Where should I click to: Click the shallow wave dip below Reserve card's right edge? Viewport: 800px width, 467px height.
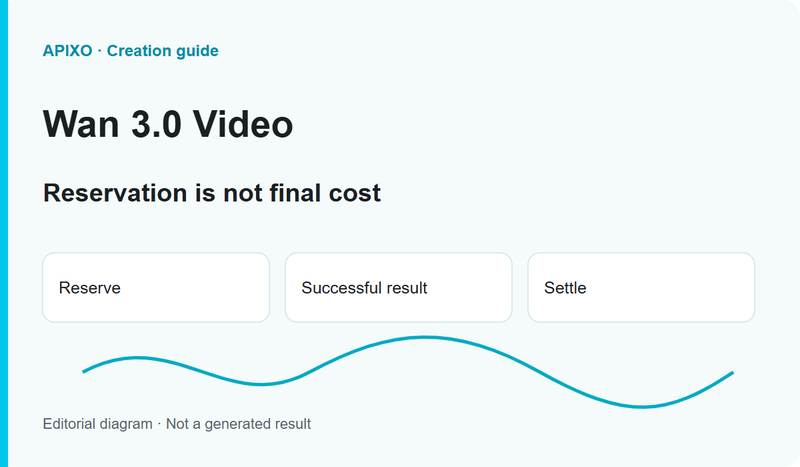(x=261, y=384)
